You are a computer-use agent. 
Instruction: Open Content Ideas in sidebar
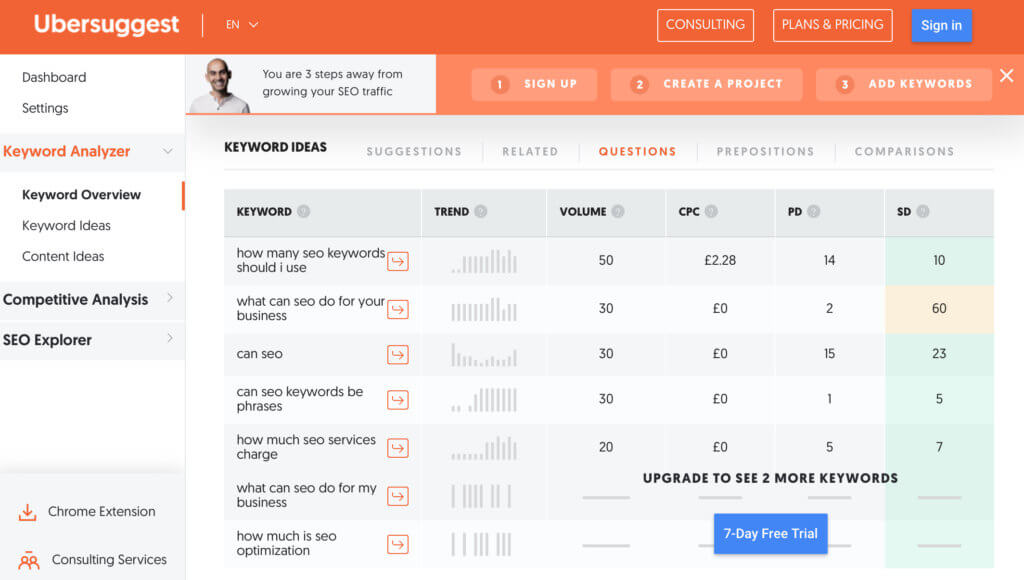[x=63, y=256]
